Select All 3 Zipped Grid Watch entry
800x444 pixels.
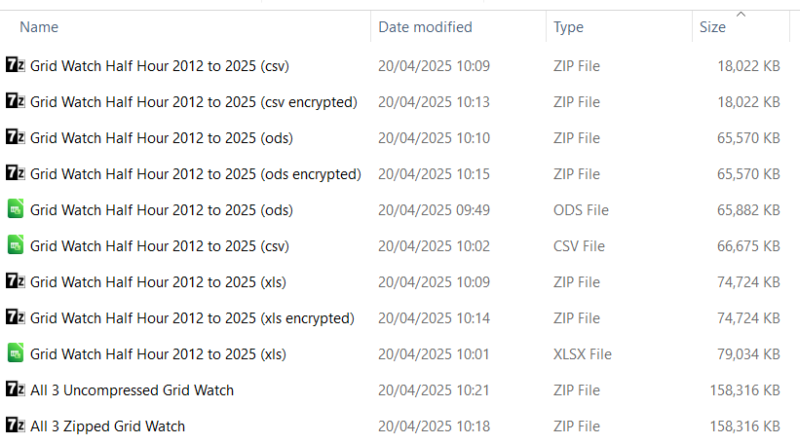[108, 426]
